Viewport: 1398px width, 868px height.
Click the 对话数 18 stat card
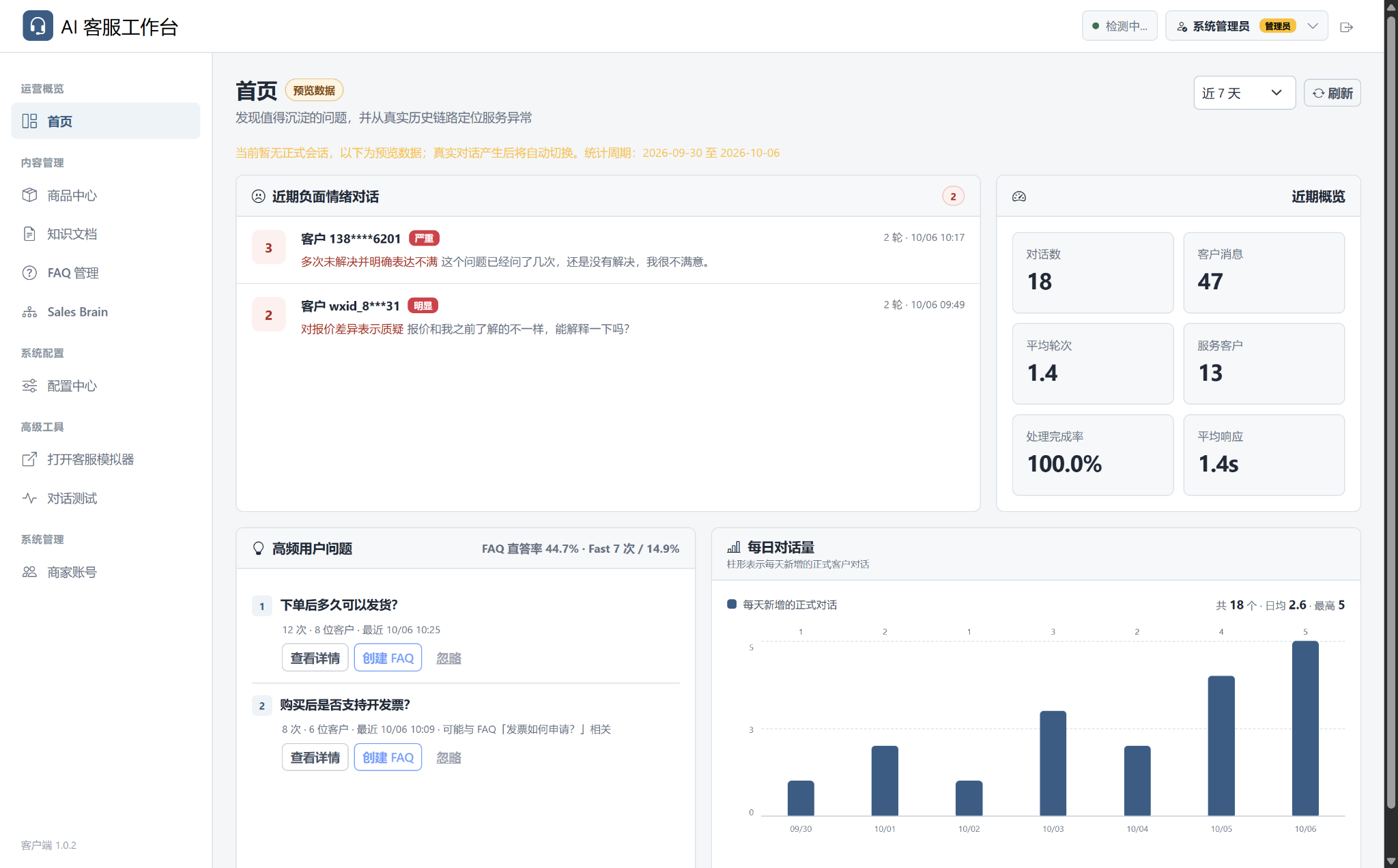(1092, 272)
